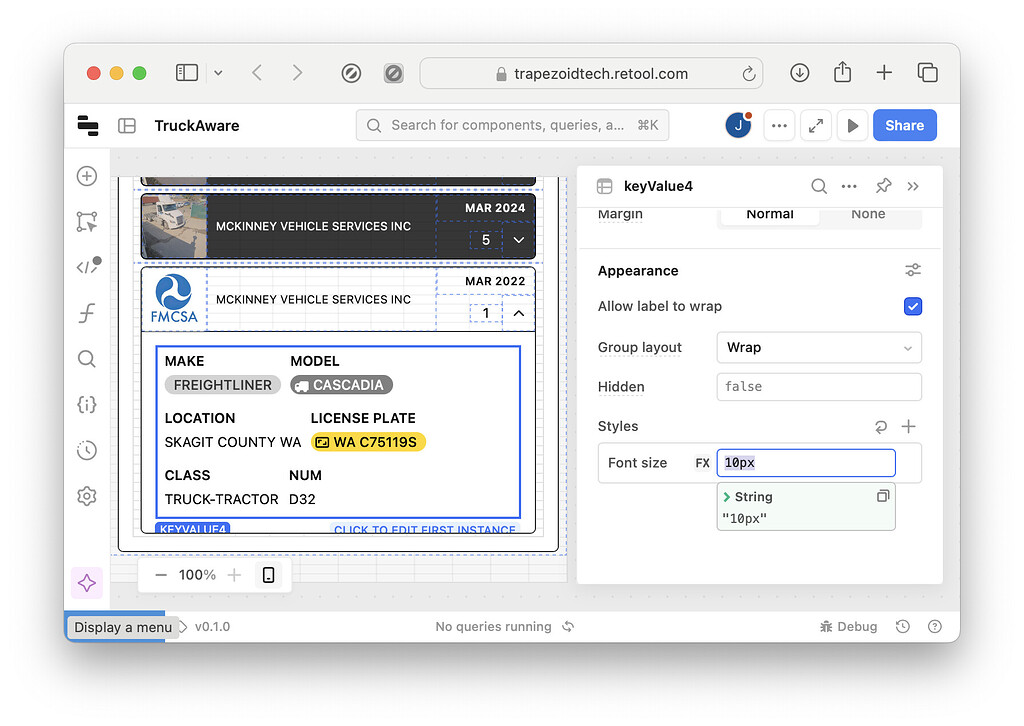This screenshot has width=1024, height=726.
Task: Zoom in the canvas with plus
Action: click(234, 575)
